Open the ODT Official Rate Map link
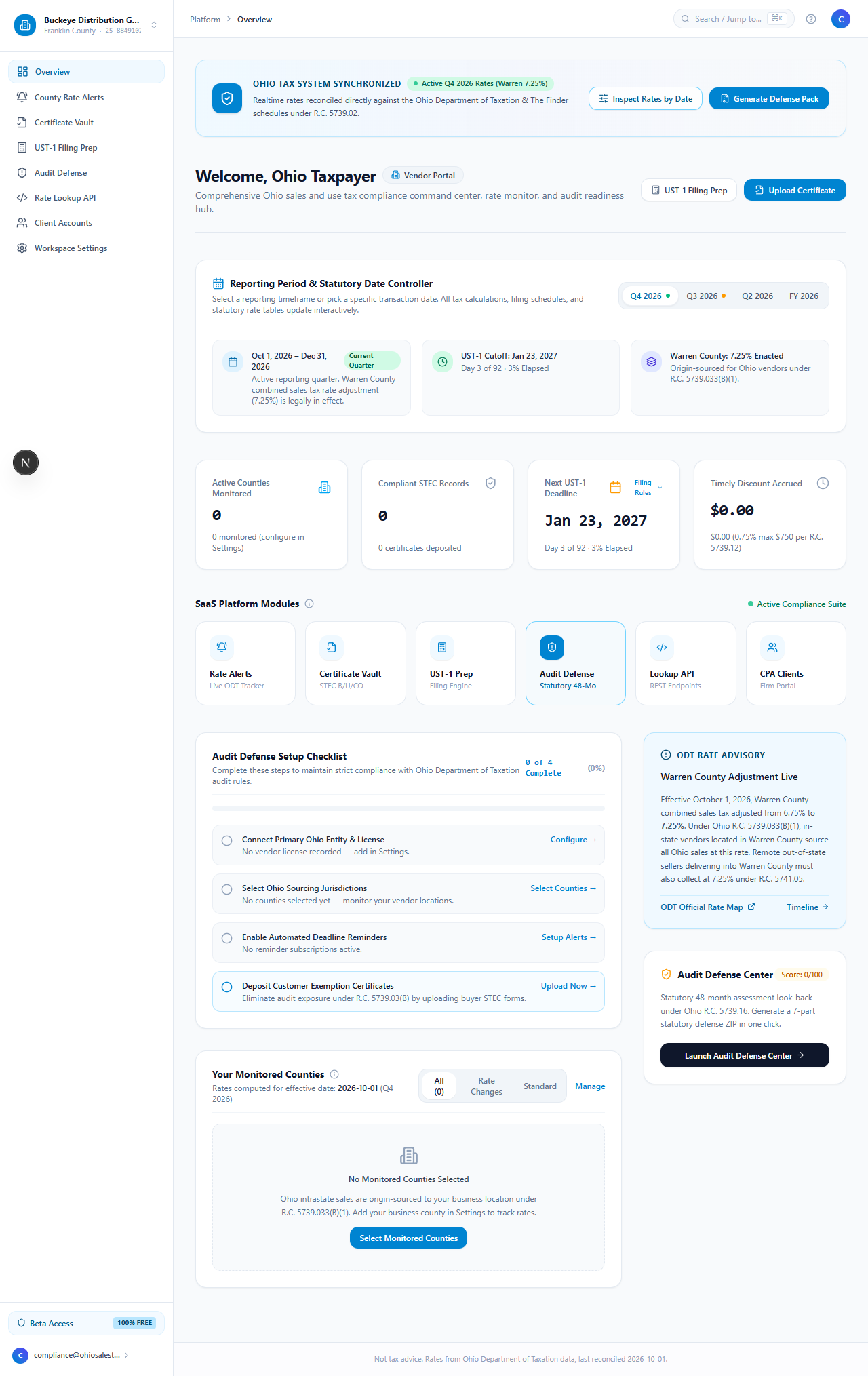 click(708, 907)
